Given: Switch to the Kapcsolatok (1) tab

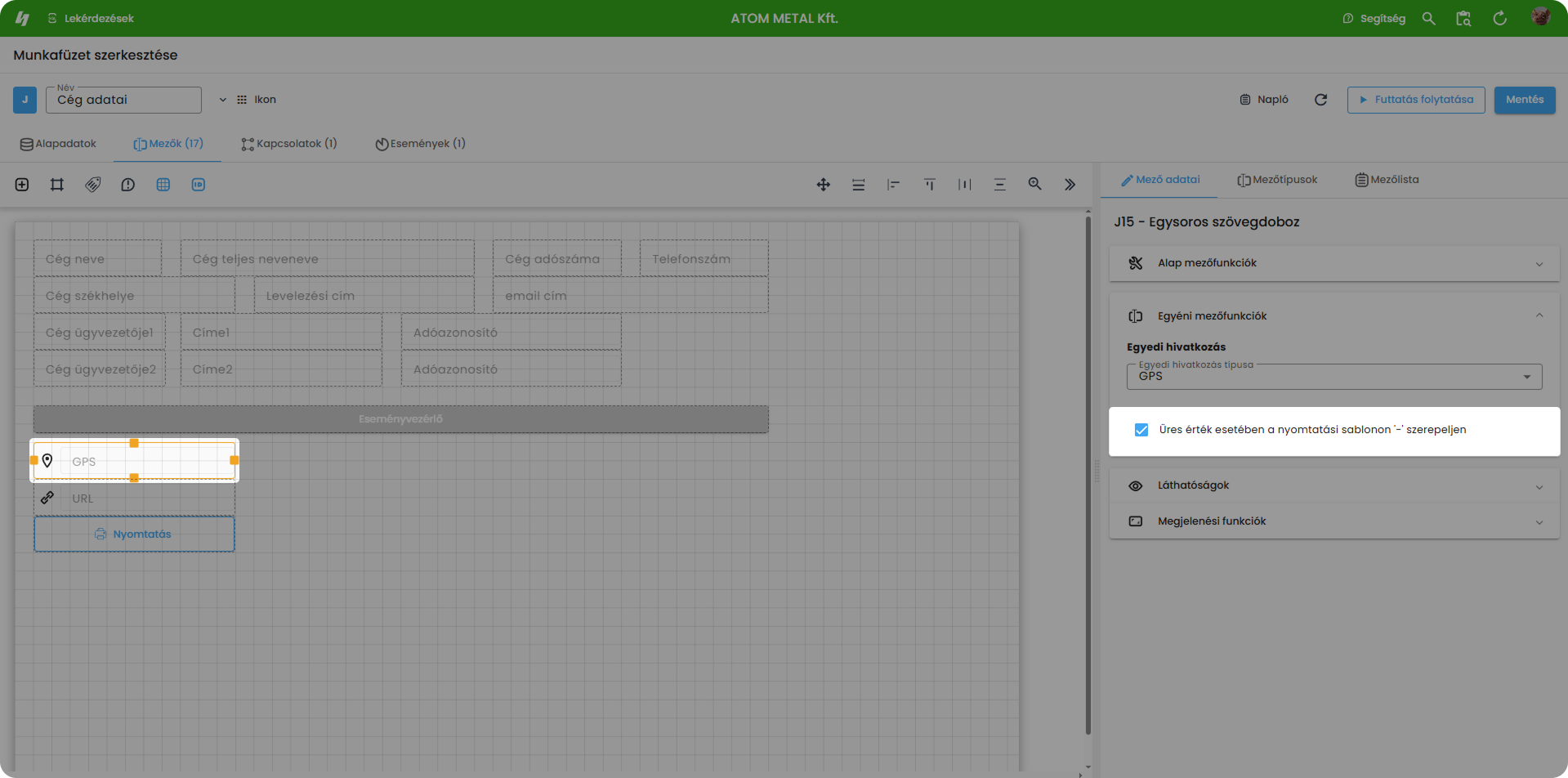Looking at the screenshot, I should coord(289,144).
